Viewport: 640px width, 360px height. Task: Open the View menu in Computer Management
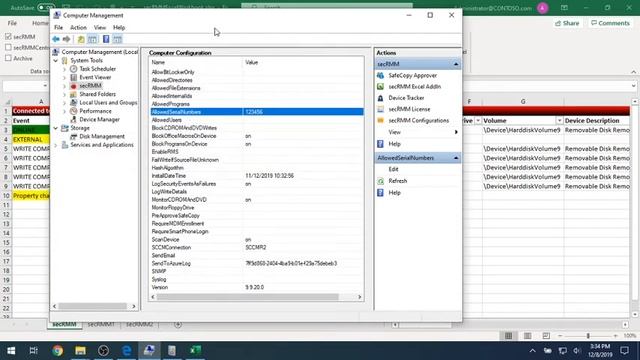[x=100, y=27]
